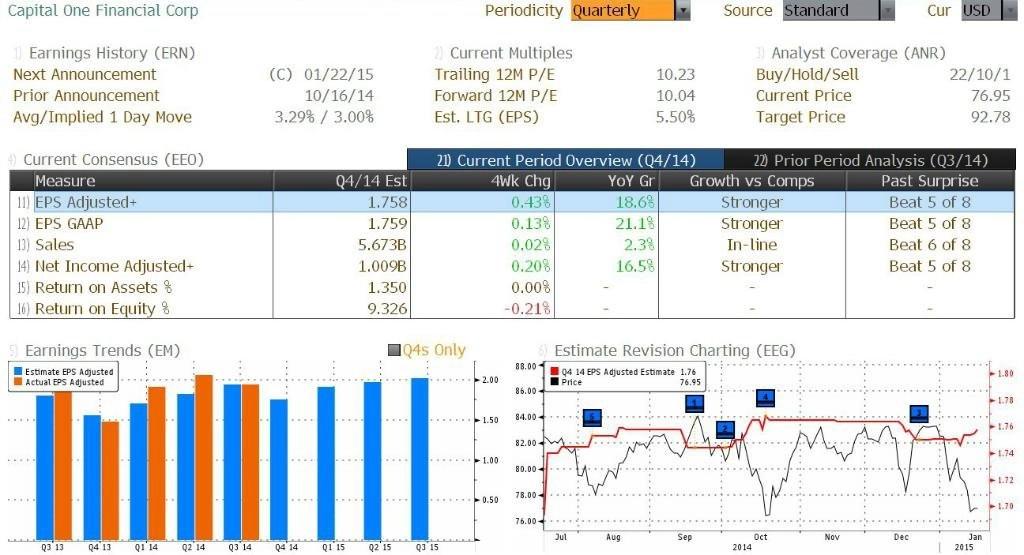Click Sales estimate value 5.673B
Viewport: 1024px width, 555px height.
383,245
